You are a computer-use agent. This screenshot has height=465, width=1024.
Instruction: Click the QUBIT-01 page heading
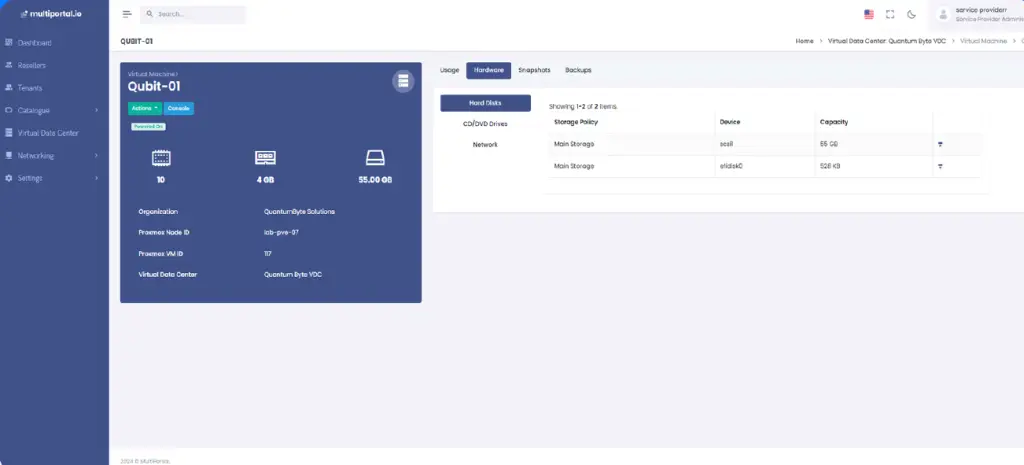point(136,41)
